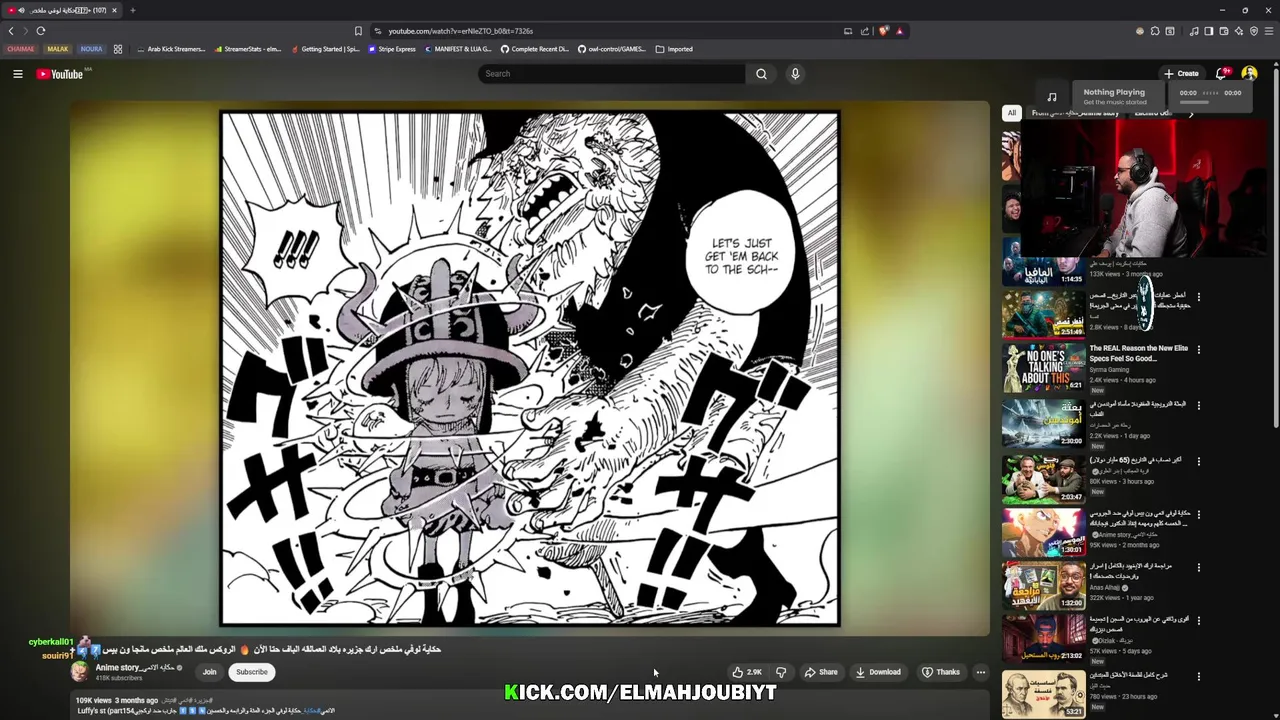1280x720 pixels.
Task: Open Brave Shields lion icon
Action: click(883, 31)
